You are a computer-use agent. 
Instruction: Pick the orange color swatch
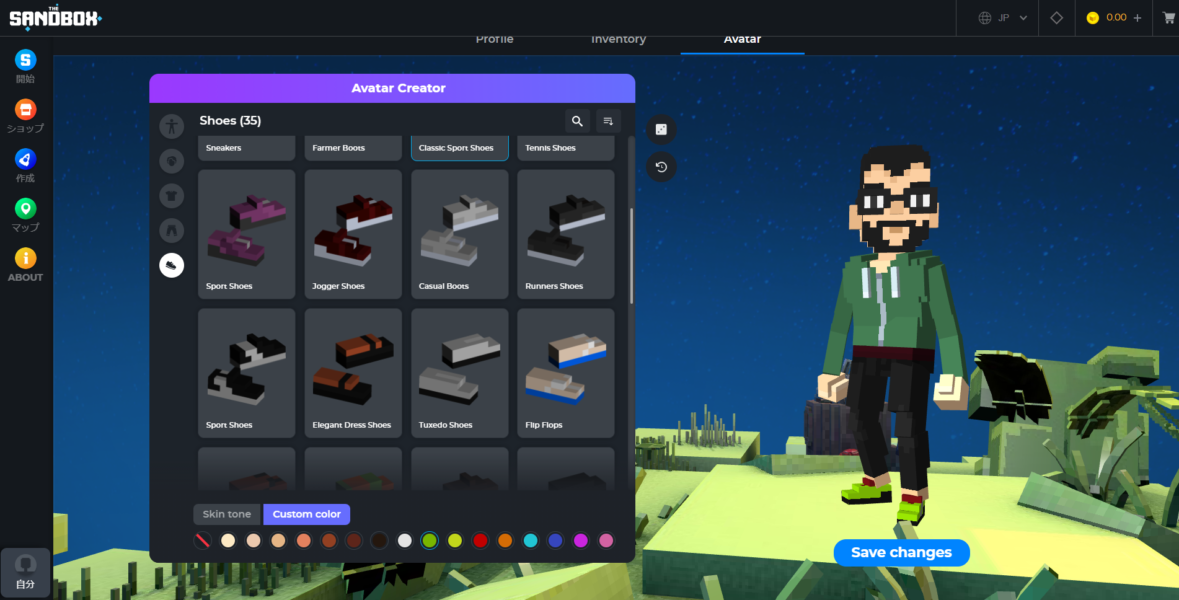pos(505,541)
